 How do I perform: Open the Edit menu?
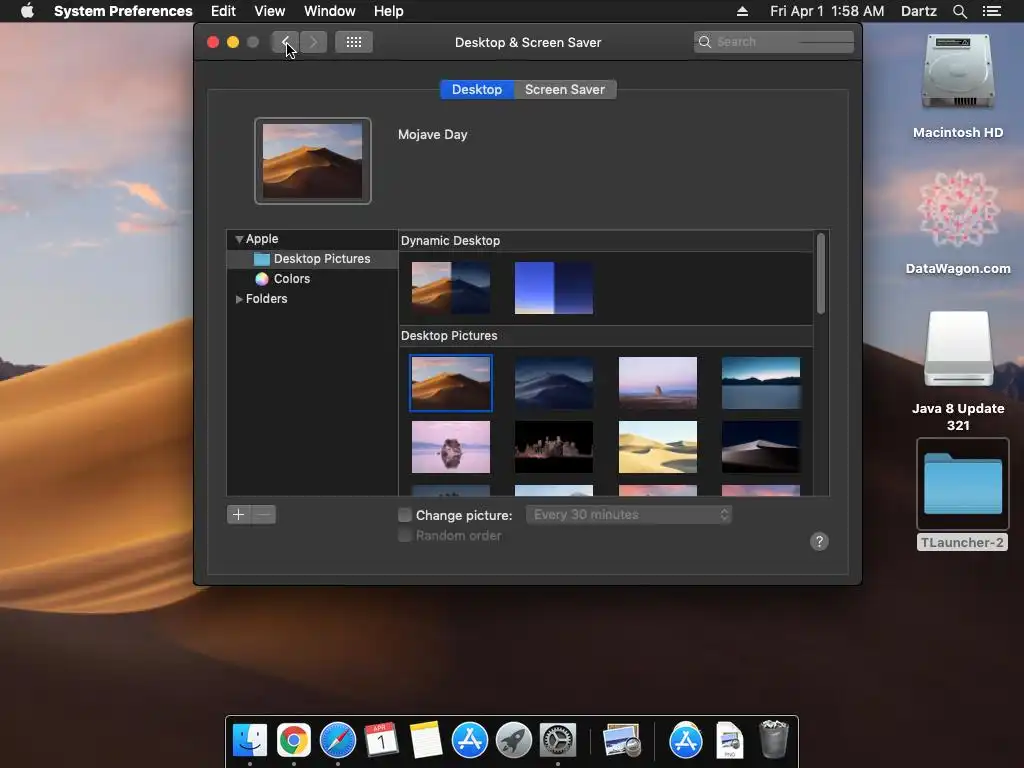tap(223, 11)
